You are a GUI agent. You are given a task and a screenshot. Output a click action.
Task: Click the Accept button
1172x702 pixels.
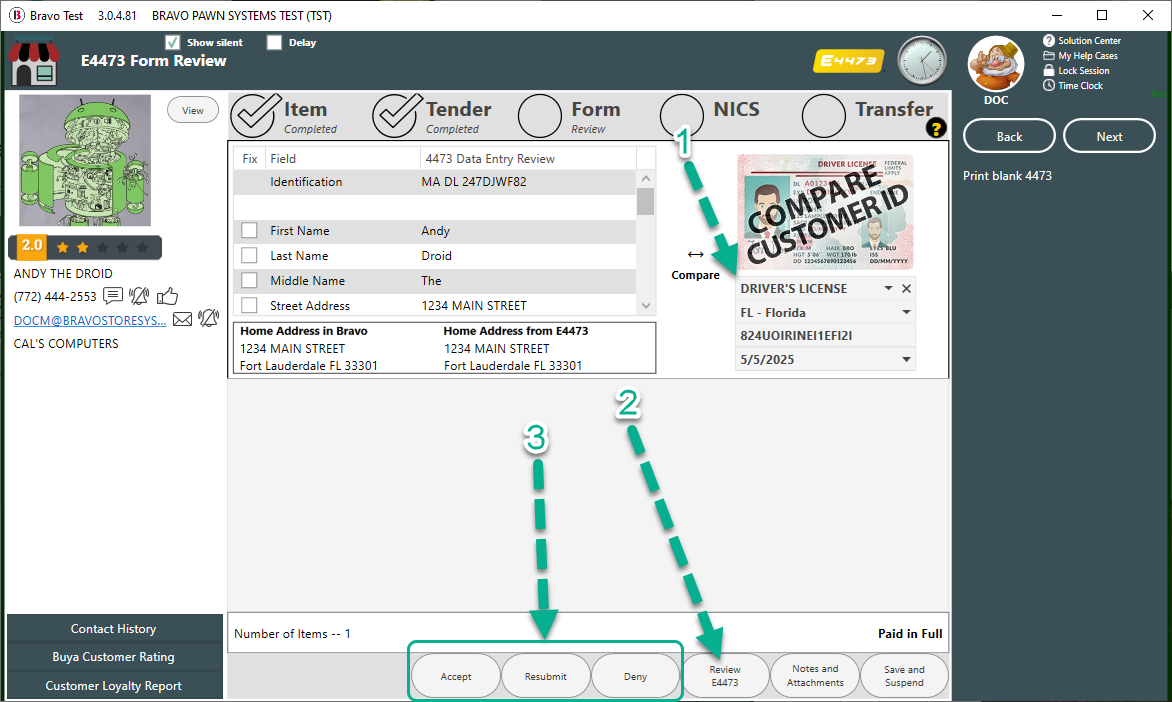[455, 676]
